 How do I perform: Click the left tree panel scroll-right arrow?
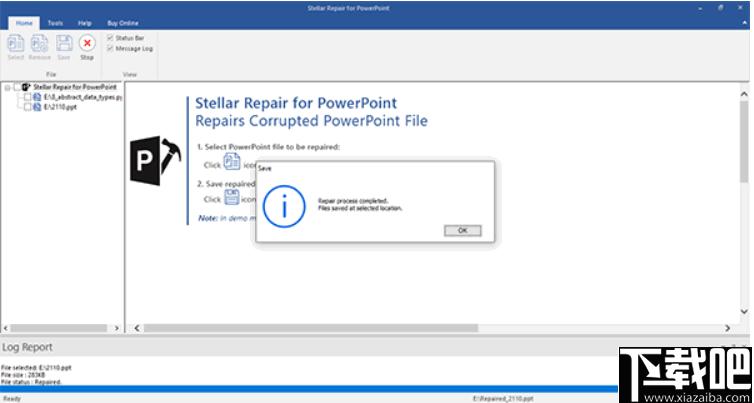[116, 328]
